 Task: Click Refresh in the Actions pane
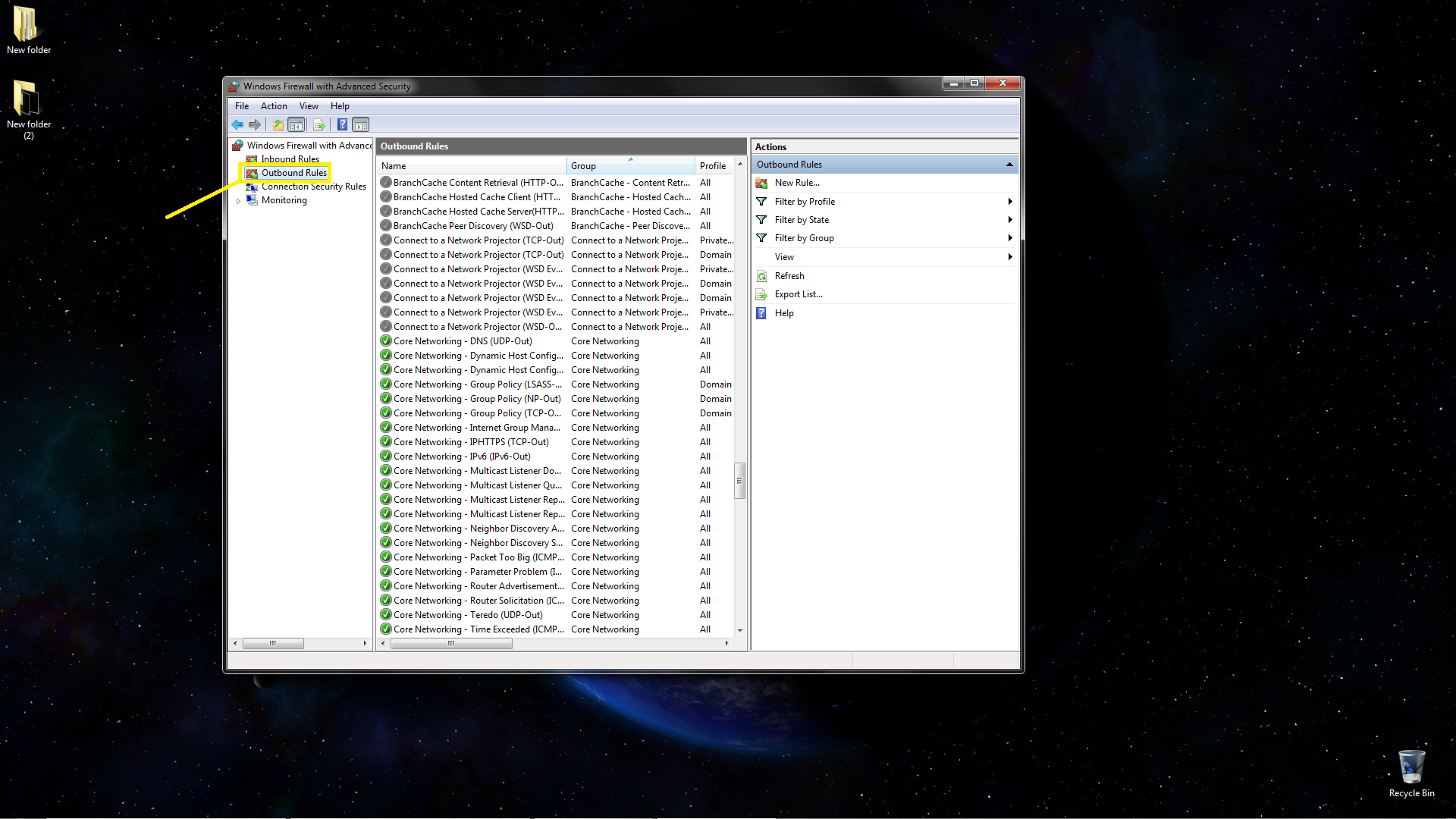(x=789, y=276)
